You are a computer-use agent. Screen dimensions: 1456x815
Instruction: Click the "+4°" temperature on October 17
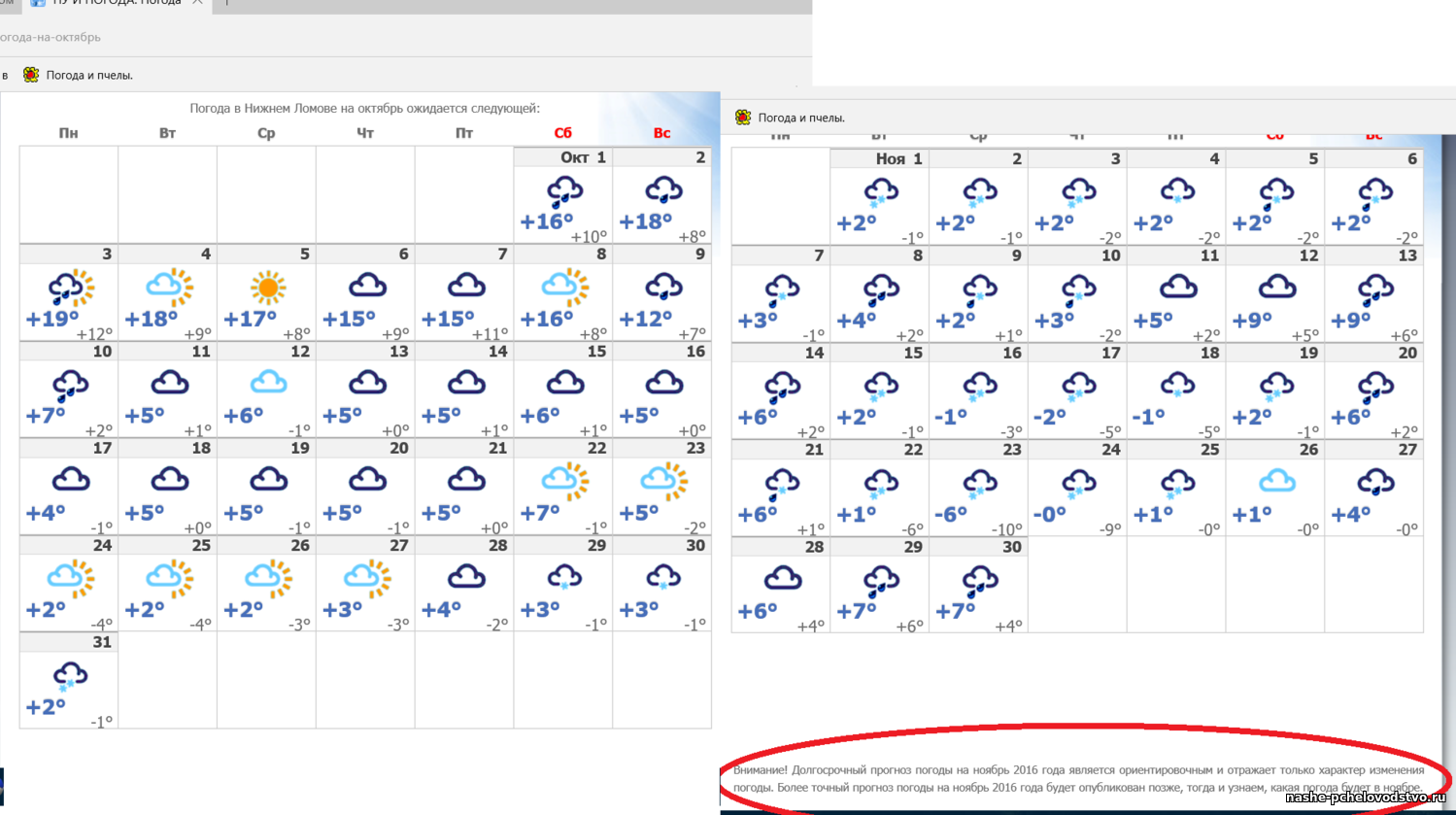(x=46, y=513)
